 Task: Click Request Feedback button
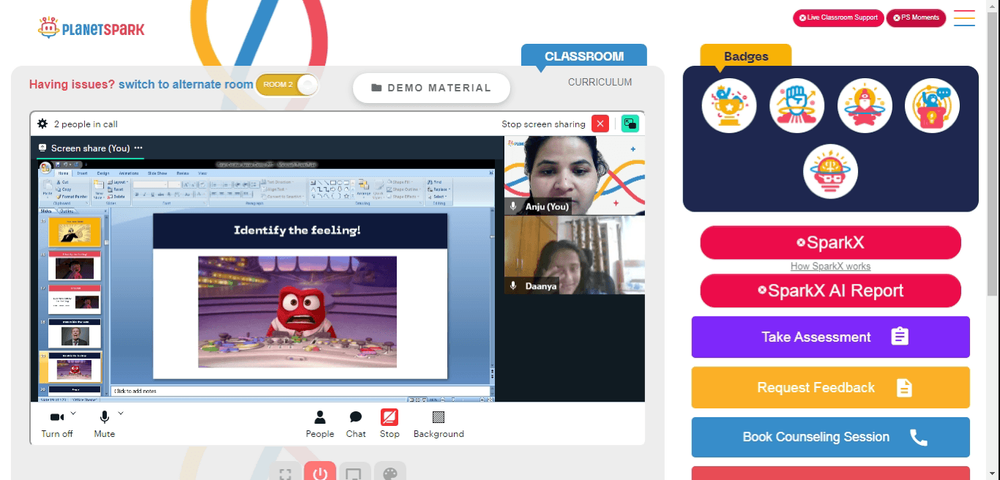click(830, 388)
